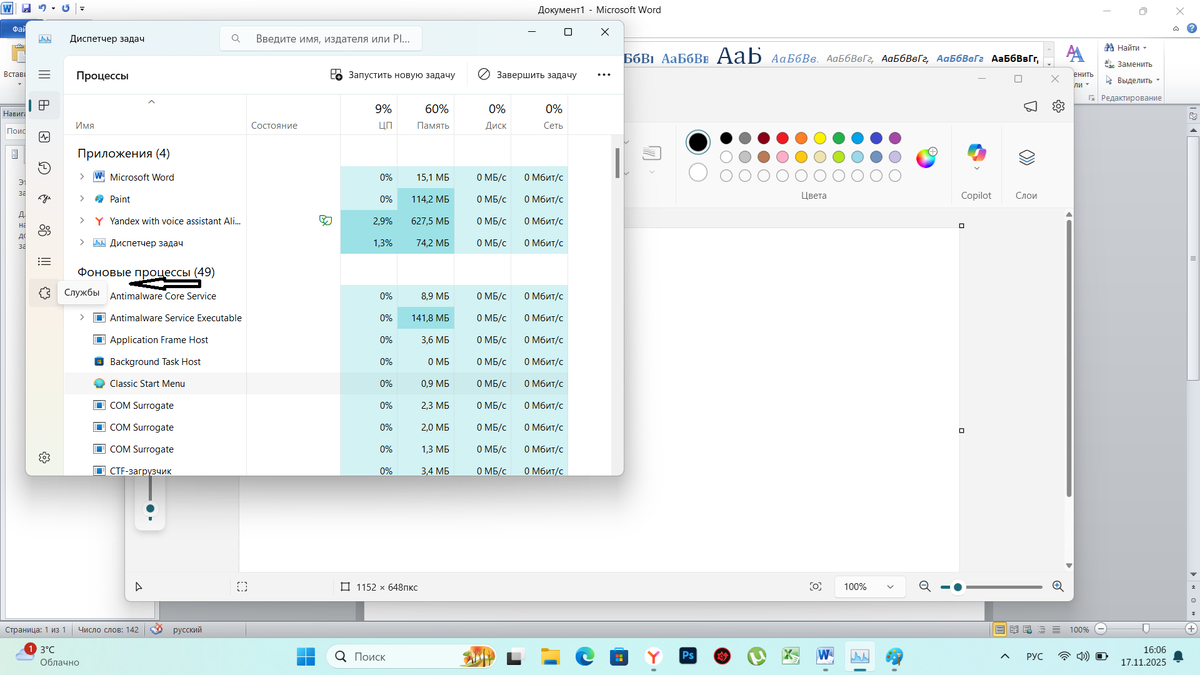This screenshot has height=675, width=1200.
Task: Open the Найти dropdown arrow in Word
Action: tap(1145, 47)
